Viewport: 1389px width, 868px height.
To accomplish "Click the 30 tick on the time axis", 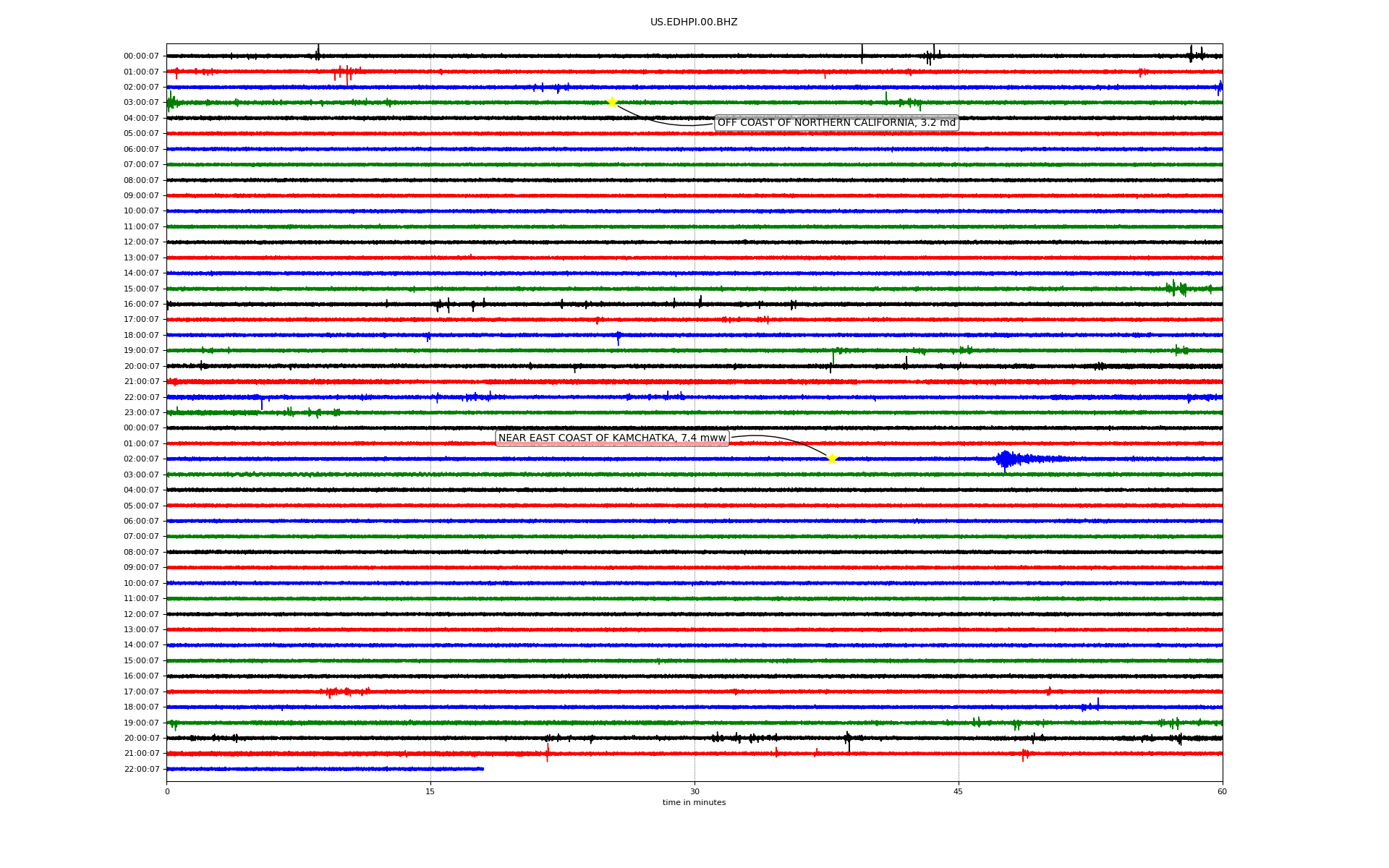I will [x=694, y=791].
